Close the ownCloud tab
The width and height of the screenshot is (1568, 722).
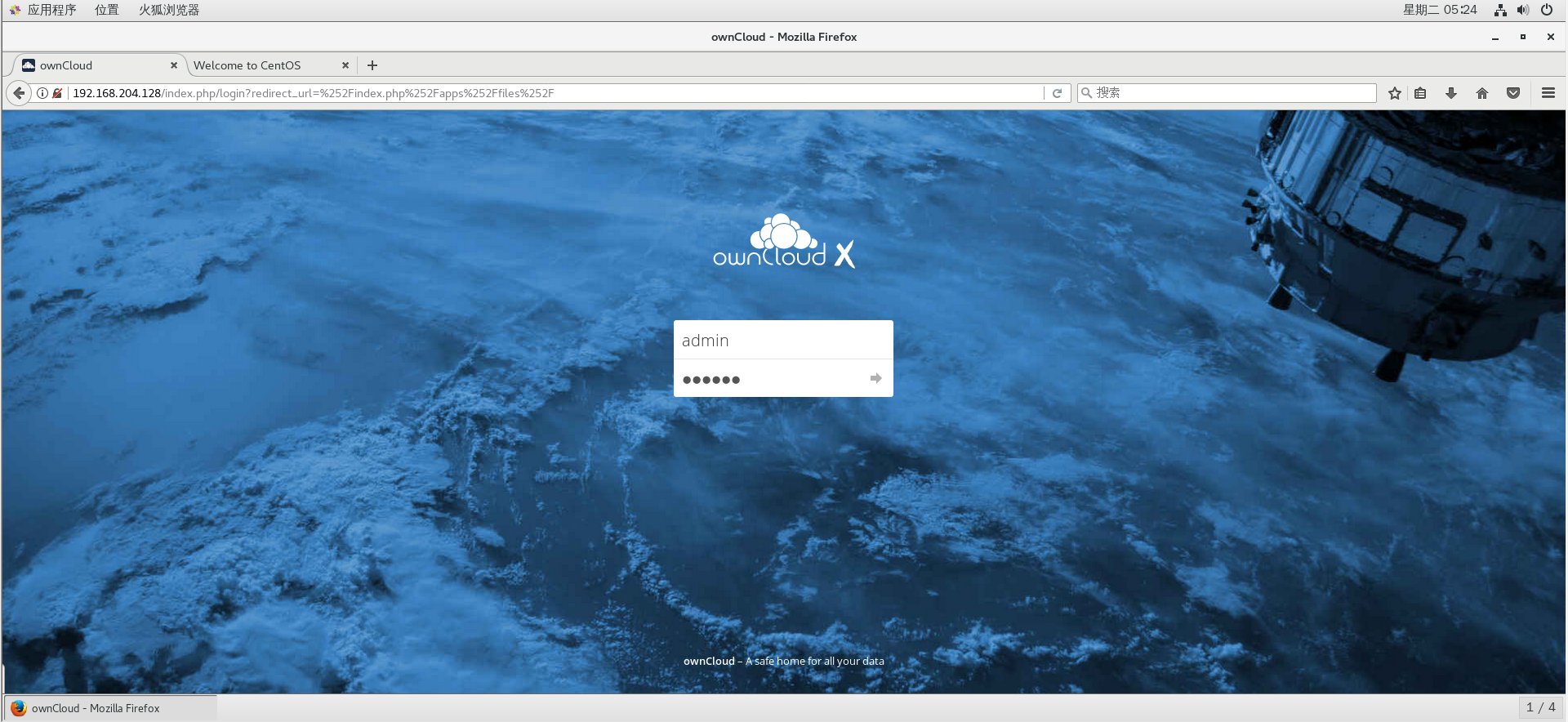point(174,65)
